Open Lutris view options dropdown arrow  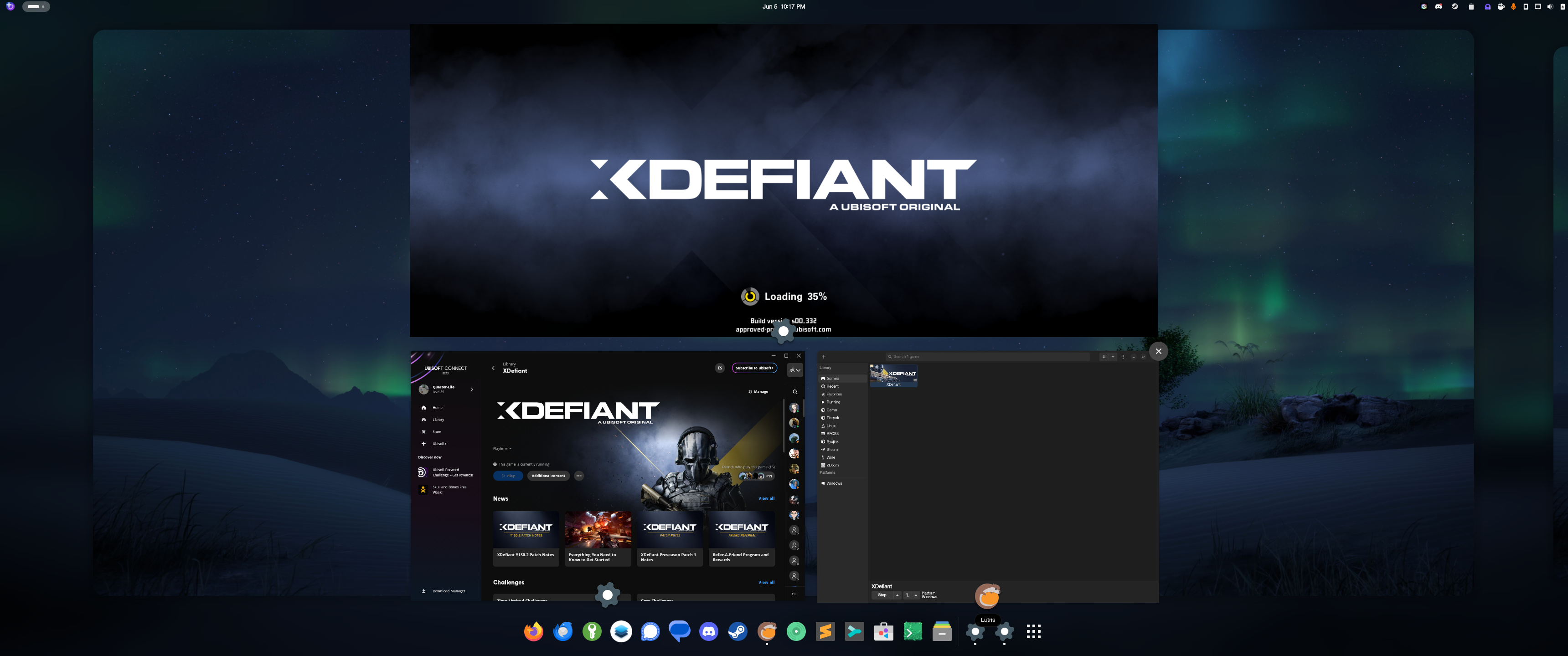click(1113, 357)
